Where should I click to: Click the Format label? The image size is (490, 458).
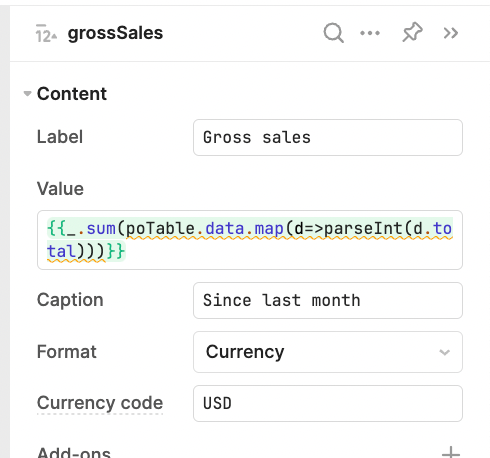[x=67, y=352]
